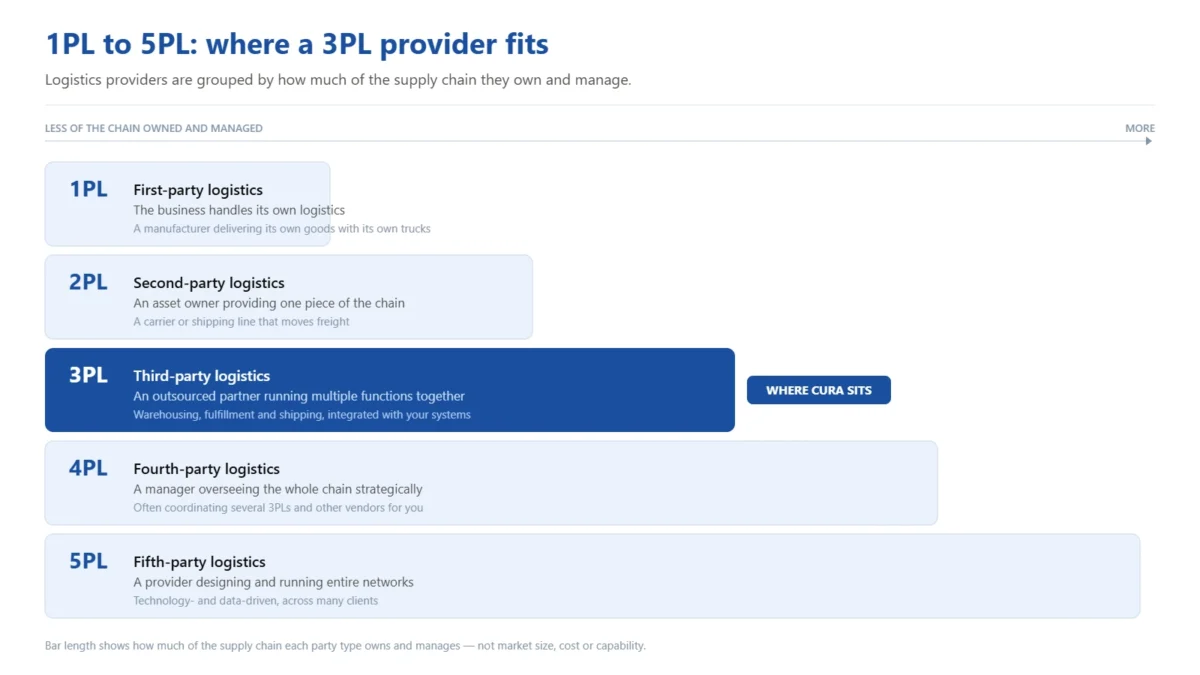Select the "Third-party logistics" title

pyautogui.click(x=202, y=376)
